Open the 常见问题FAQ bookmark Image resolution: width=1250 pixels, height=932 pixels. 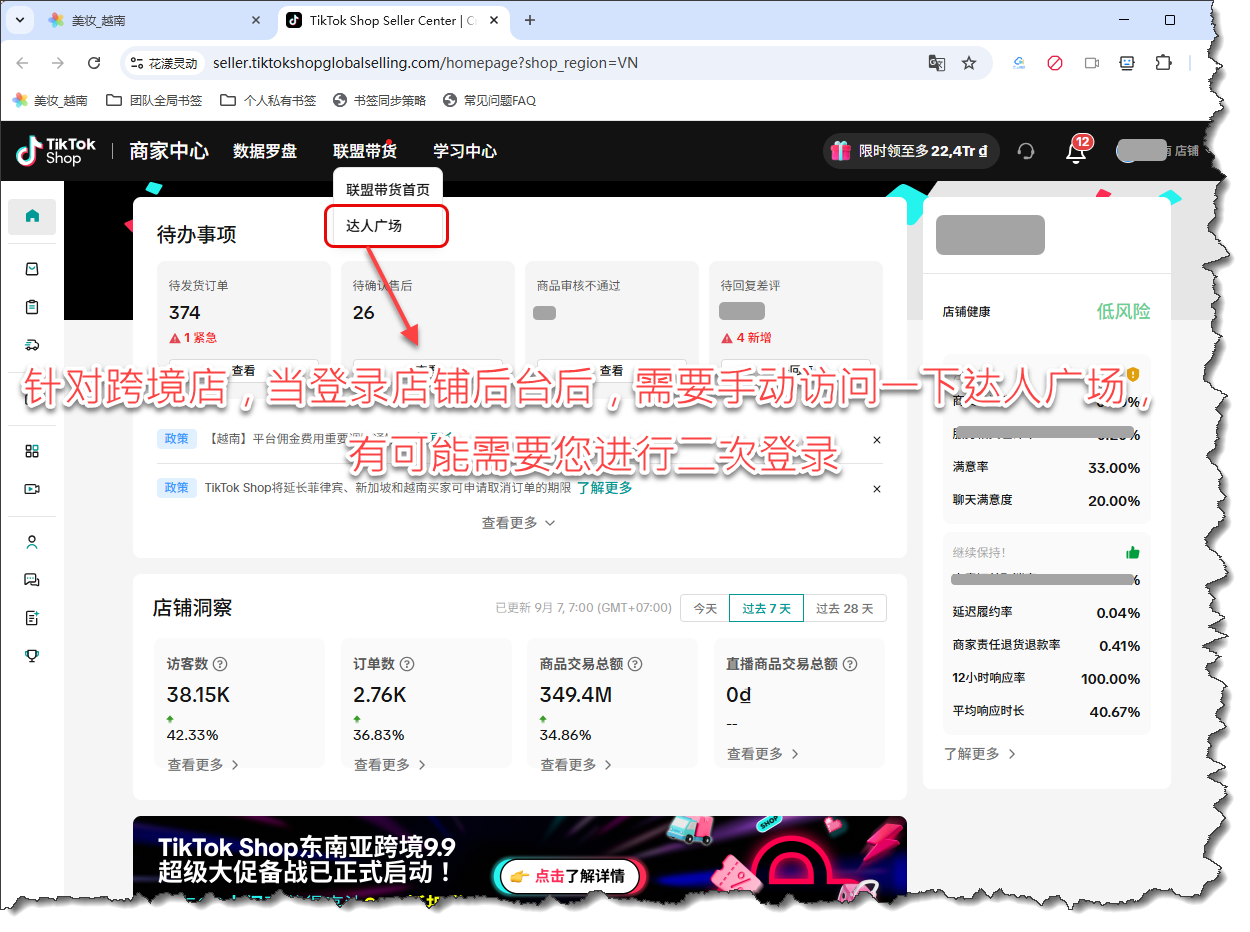pos(489,101)
